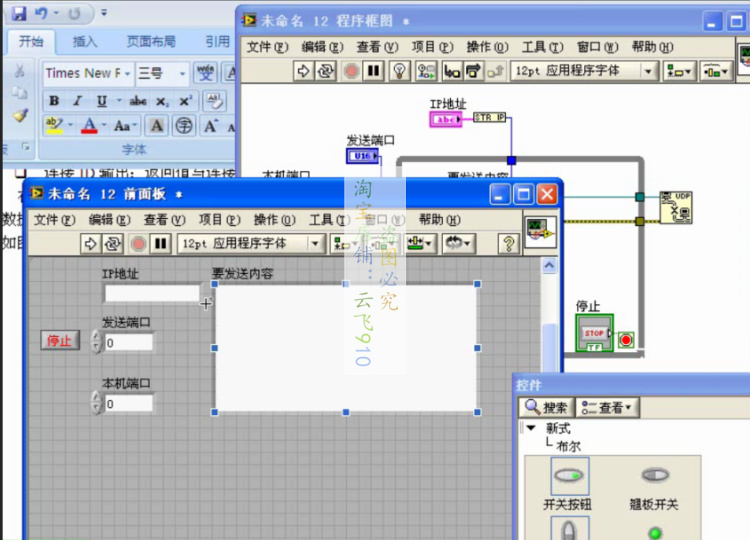Click Save icon in Word quick access
This screenshot has width=750, height=540.
pos(18,13)
